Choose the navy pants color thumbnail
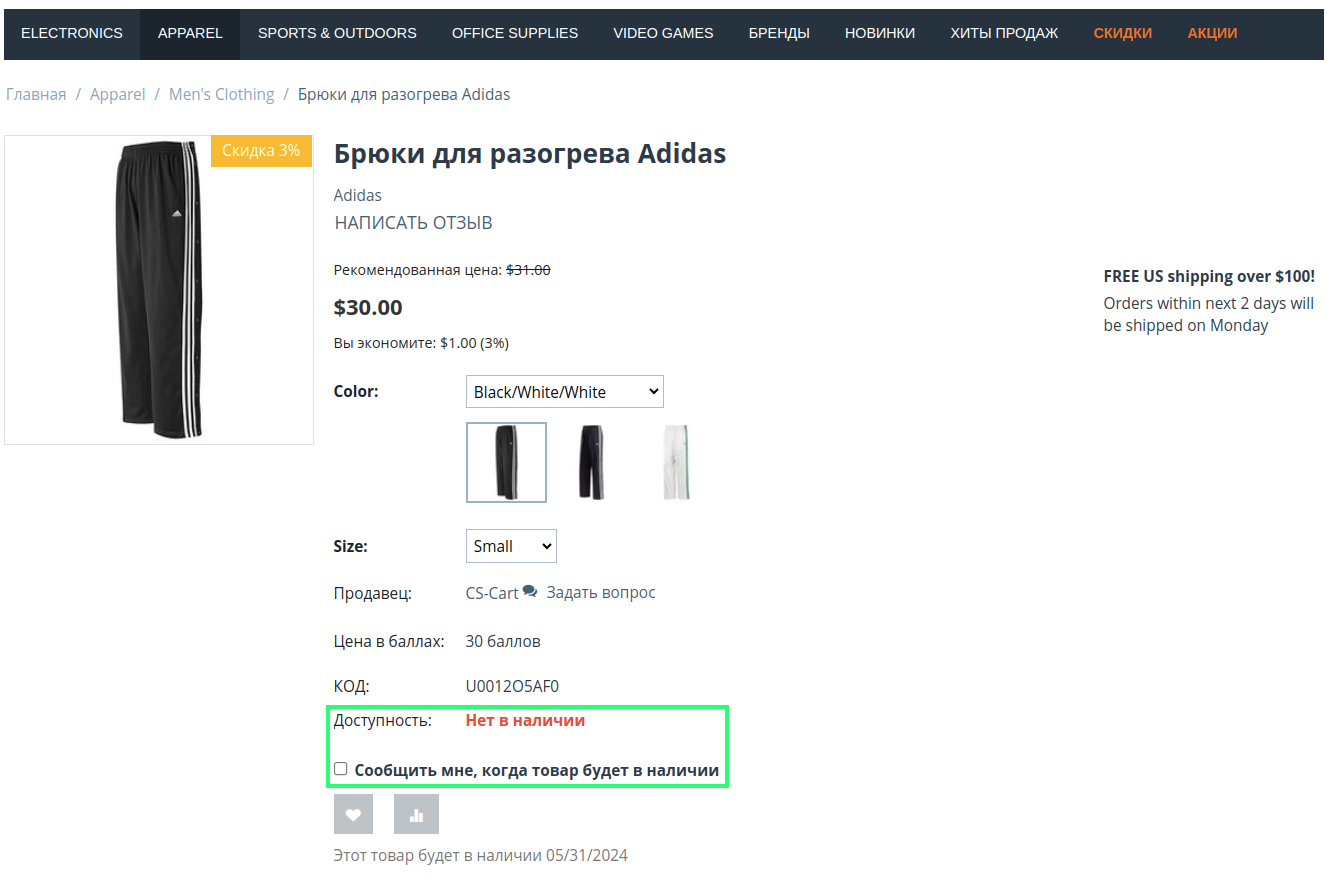The width and height of the screenshot is (1327, 886). click(591, 462)
